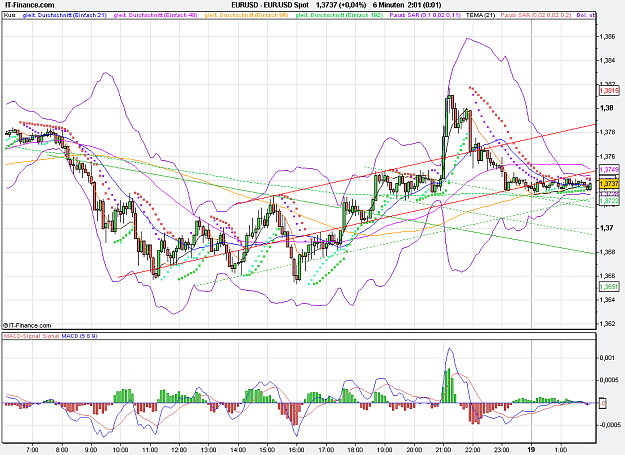Screen dimensions: 625x455
Task: Click the -0,0005 MACD axis label
Action: [609, 425]
